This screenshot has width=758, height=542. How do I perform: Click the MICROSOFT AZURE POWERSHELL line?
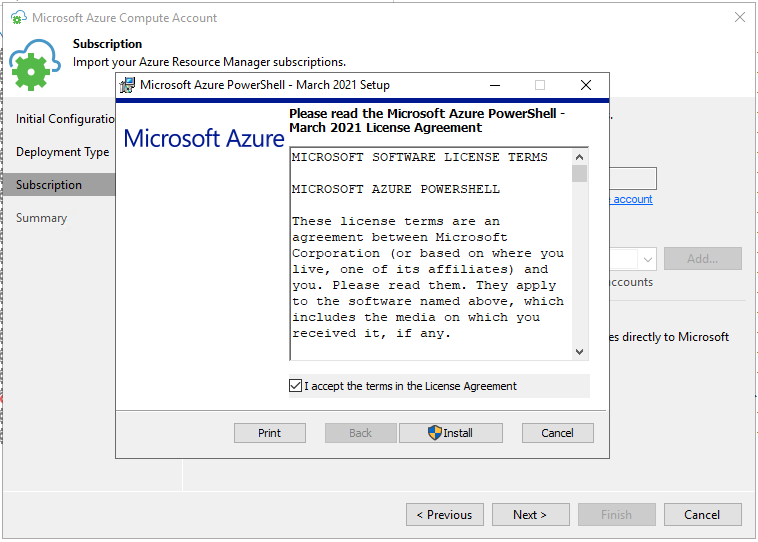395,189
